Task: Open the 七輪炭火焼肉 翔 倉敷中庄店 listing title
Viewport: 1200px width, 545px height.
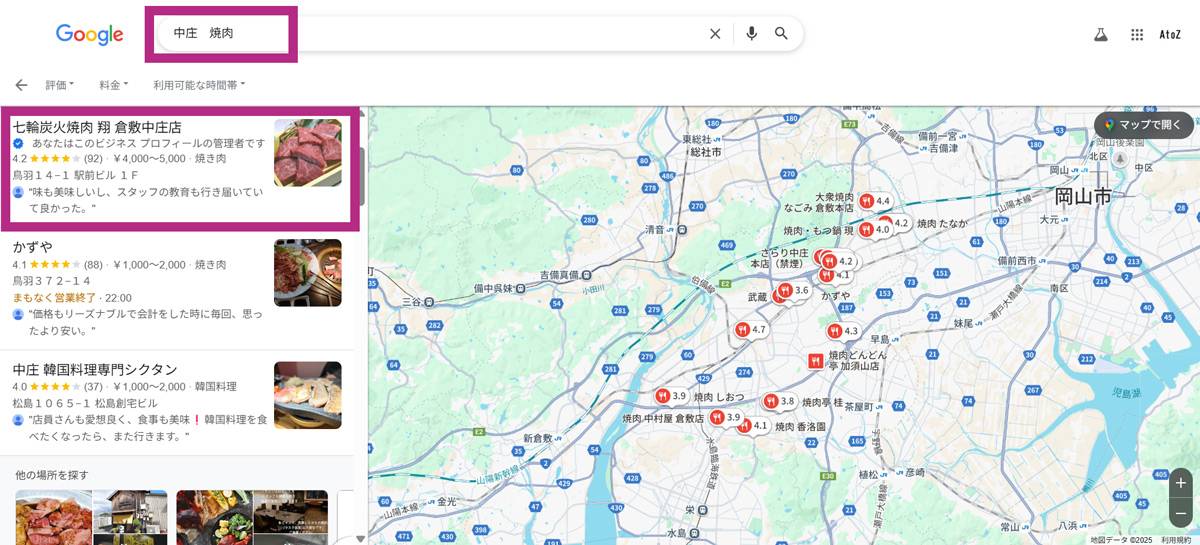Action: pos(97,127)
